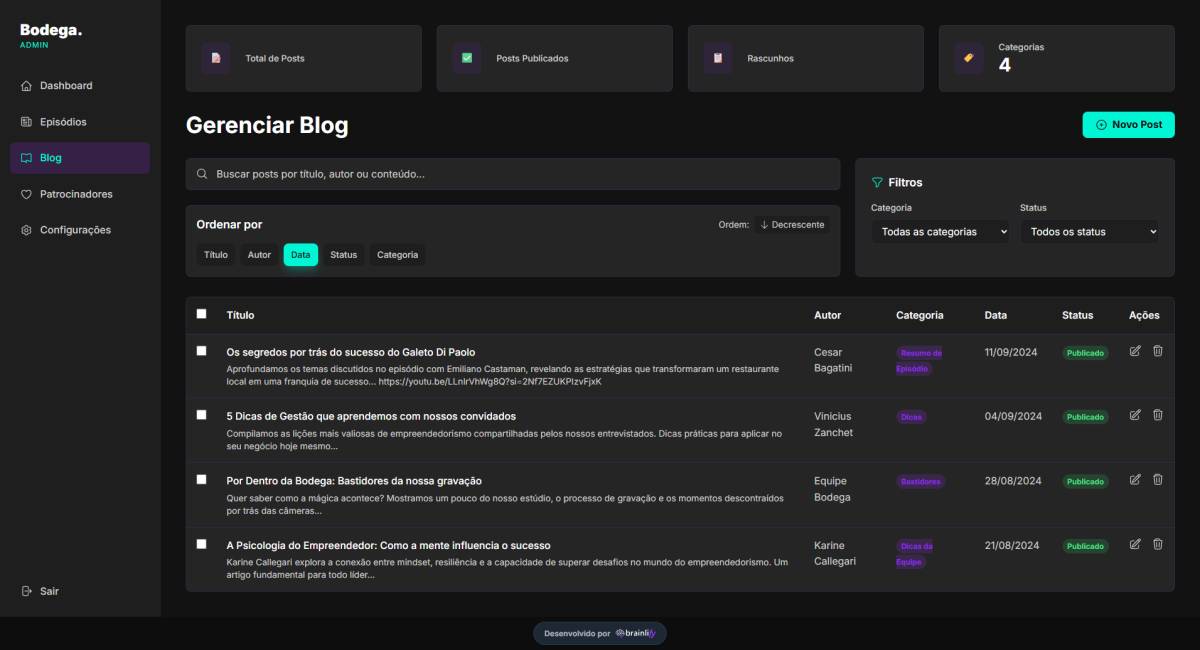Open post title A Psicologia do Empreendedor
Screen dimensions: 1200x650
(x=388, y=545)
